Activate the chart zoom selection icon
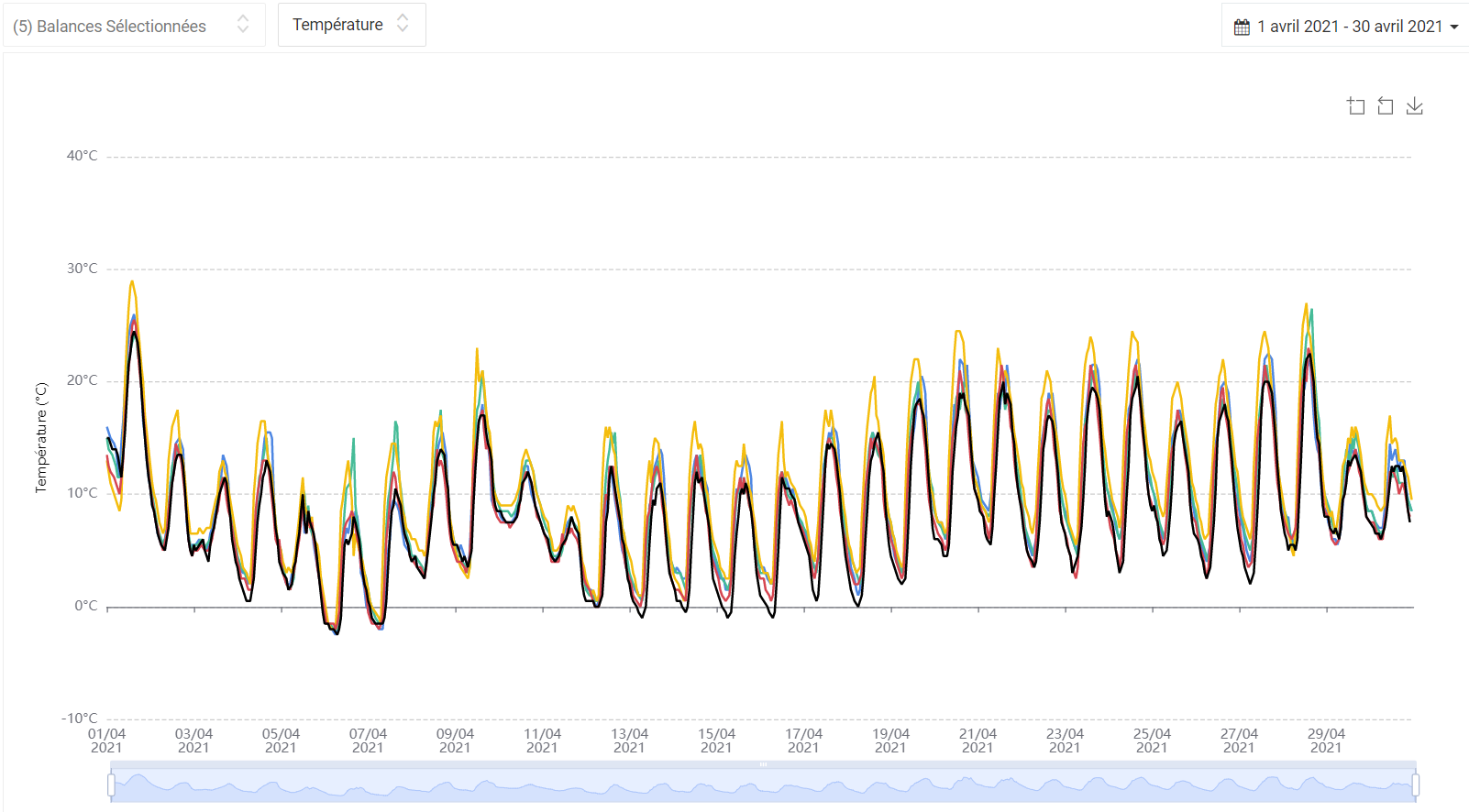The width and height of the screenshot is (1469, 812). point(1355,106)
